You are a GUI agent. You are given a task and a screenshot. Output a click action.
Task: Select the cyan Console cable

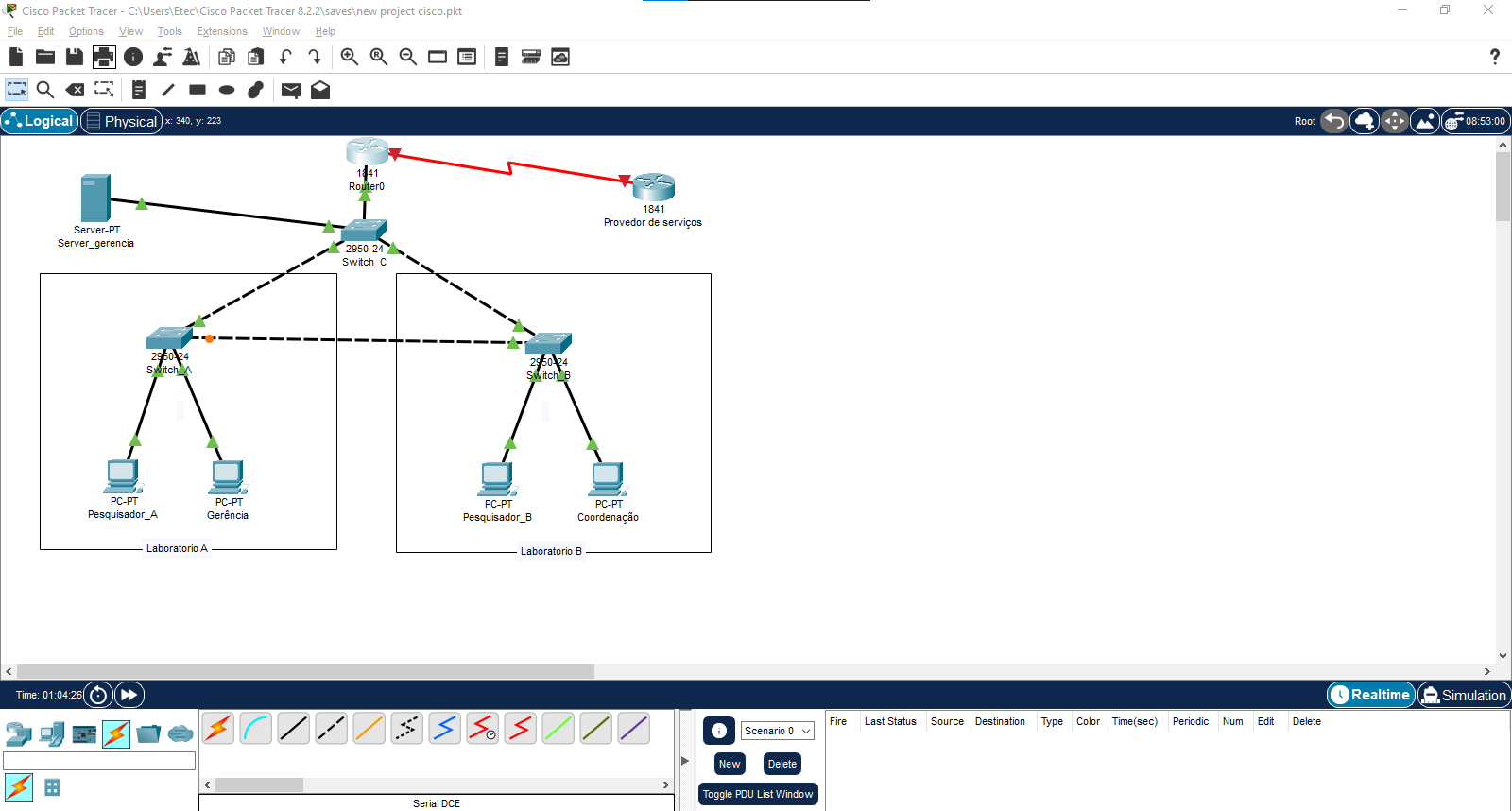[256, 729]
